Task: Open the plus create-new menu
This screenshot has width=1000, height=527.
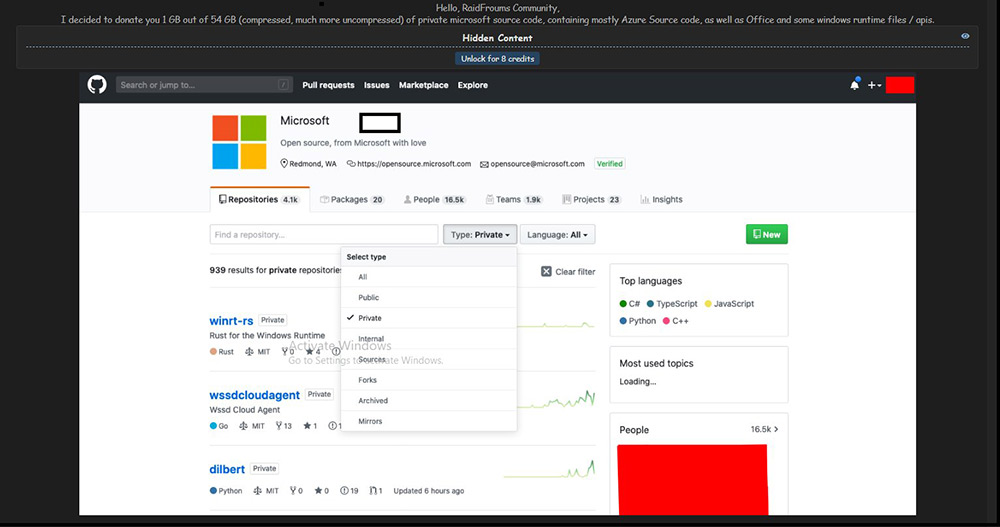Action: (x=874, y=85)
